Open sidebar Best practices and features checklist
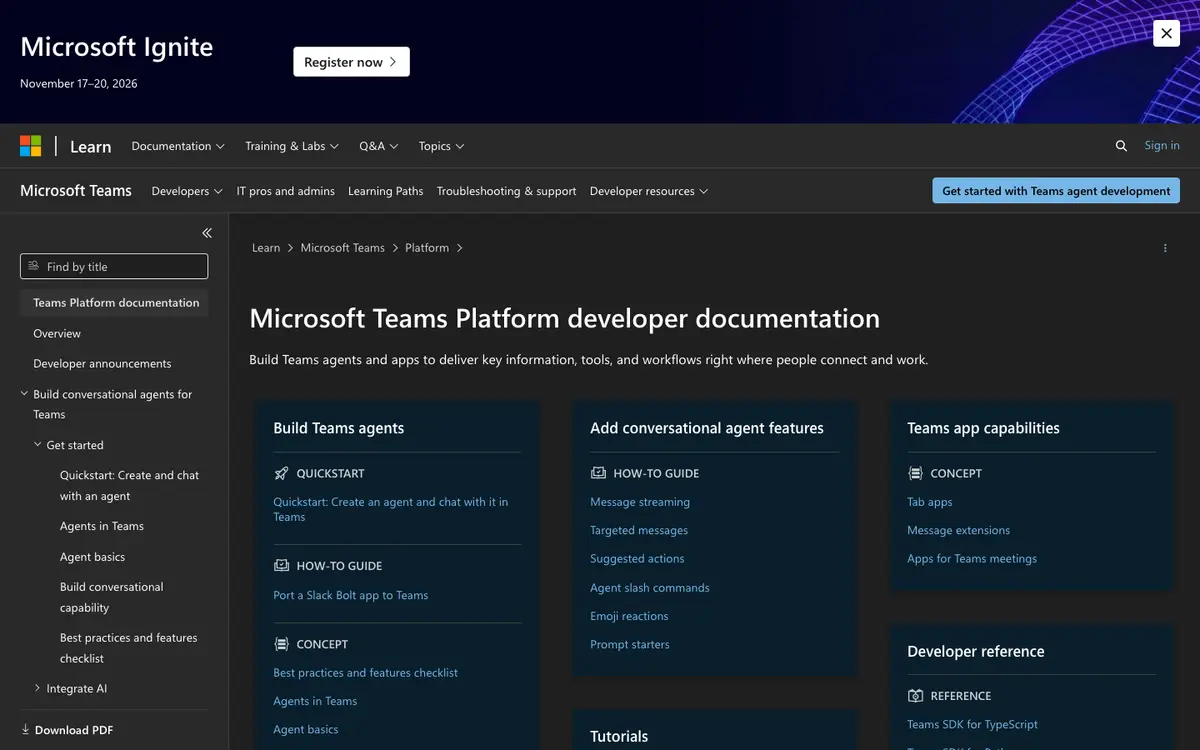Image resolution: width=1200 pixels, height=750 pixels. 129,648
